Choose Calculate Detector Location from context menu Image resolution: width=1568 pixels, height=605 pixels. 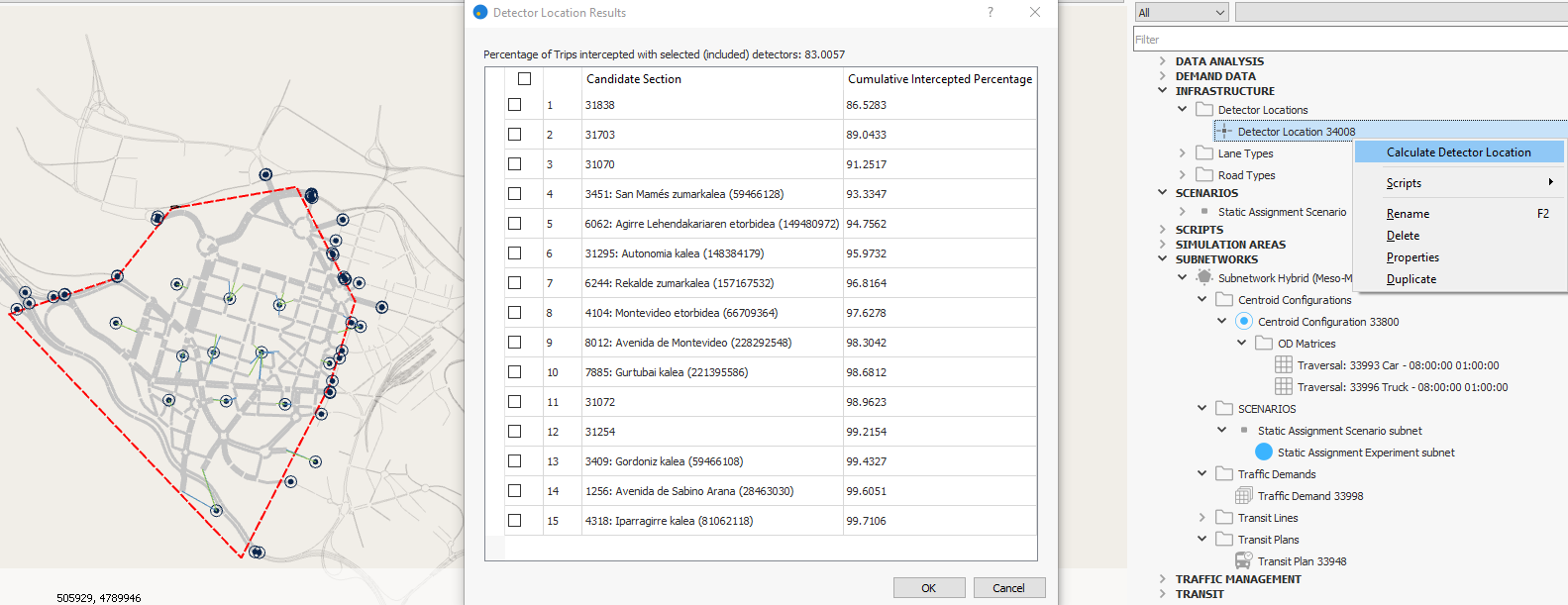(x=1458, y=151)
